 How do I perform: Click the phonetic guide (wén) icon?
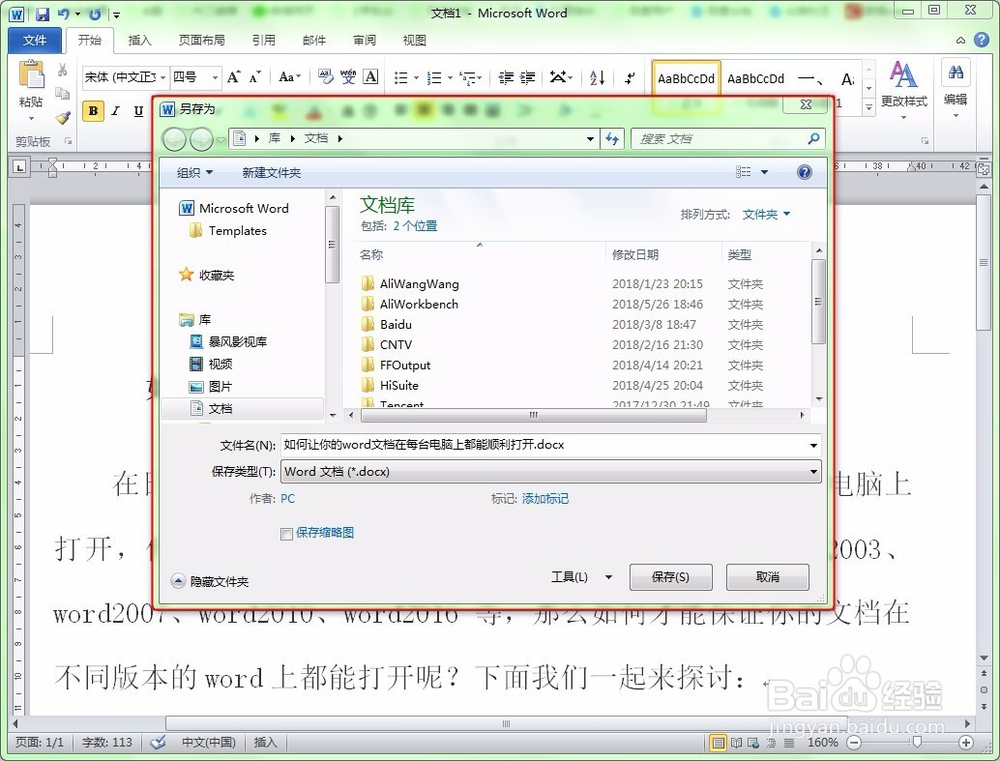click(x=348, y=77)
